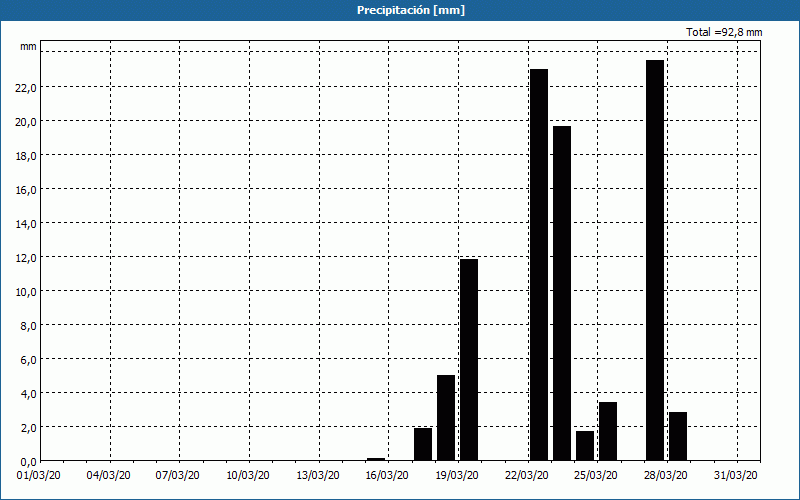Click the 0,0 y-axis value

[28, 462]
